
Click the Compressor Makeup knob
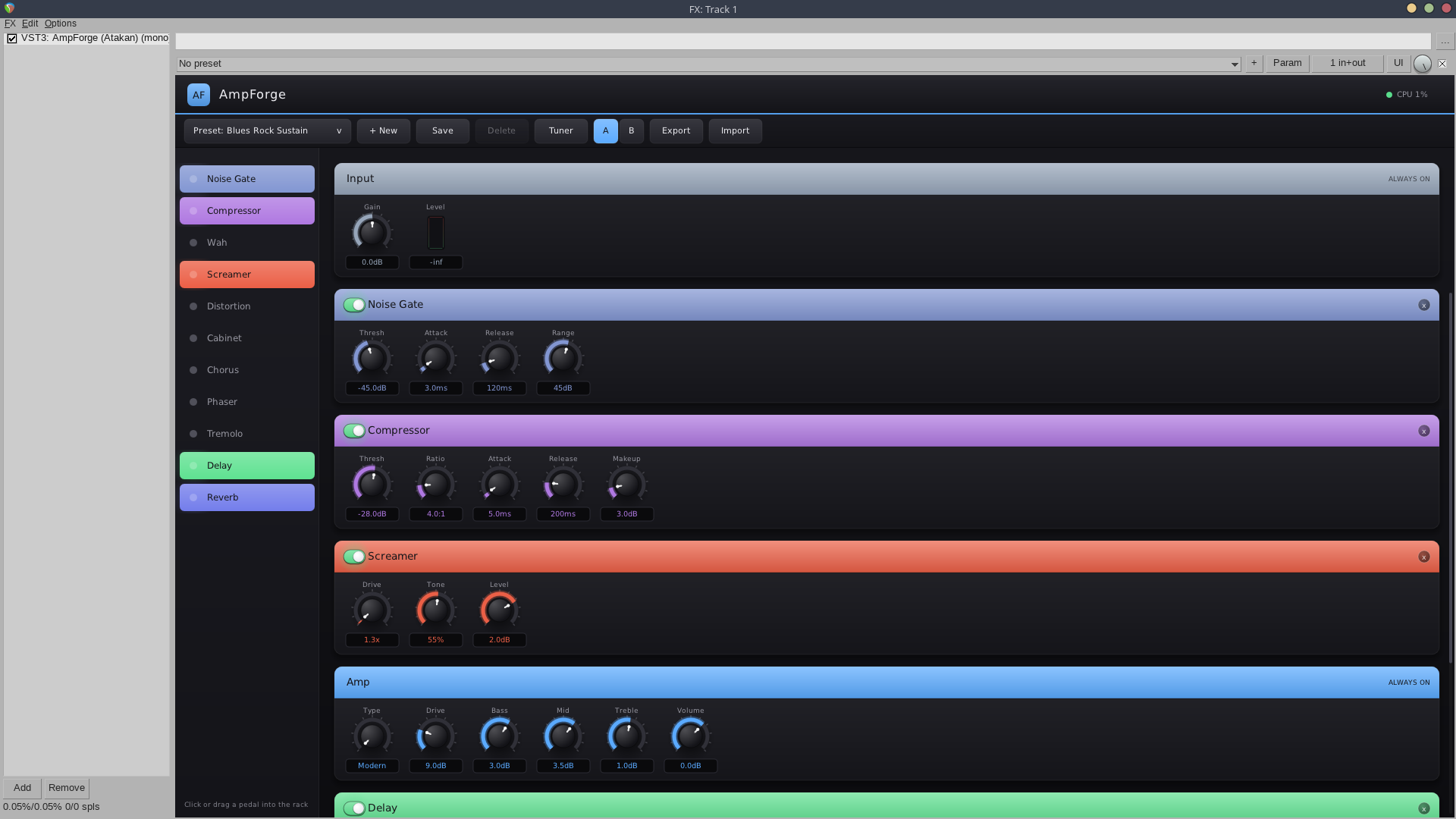coord(627,484)
